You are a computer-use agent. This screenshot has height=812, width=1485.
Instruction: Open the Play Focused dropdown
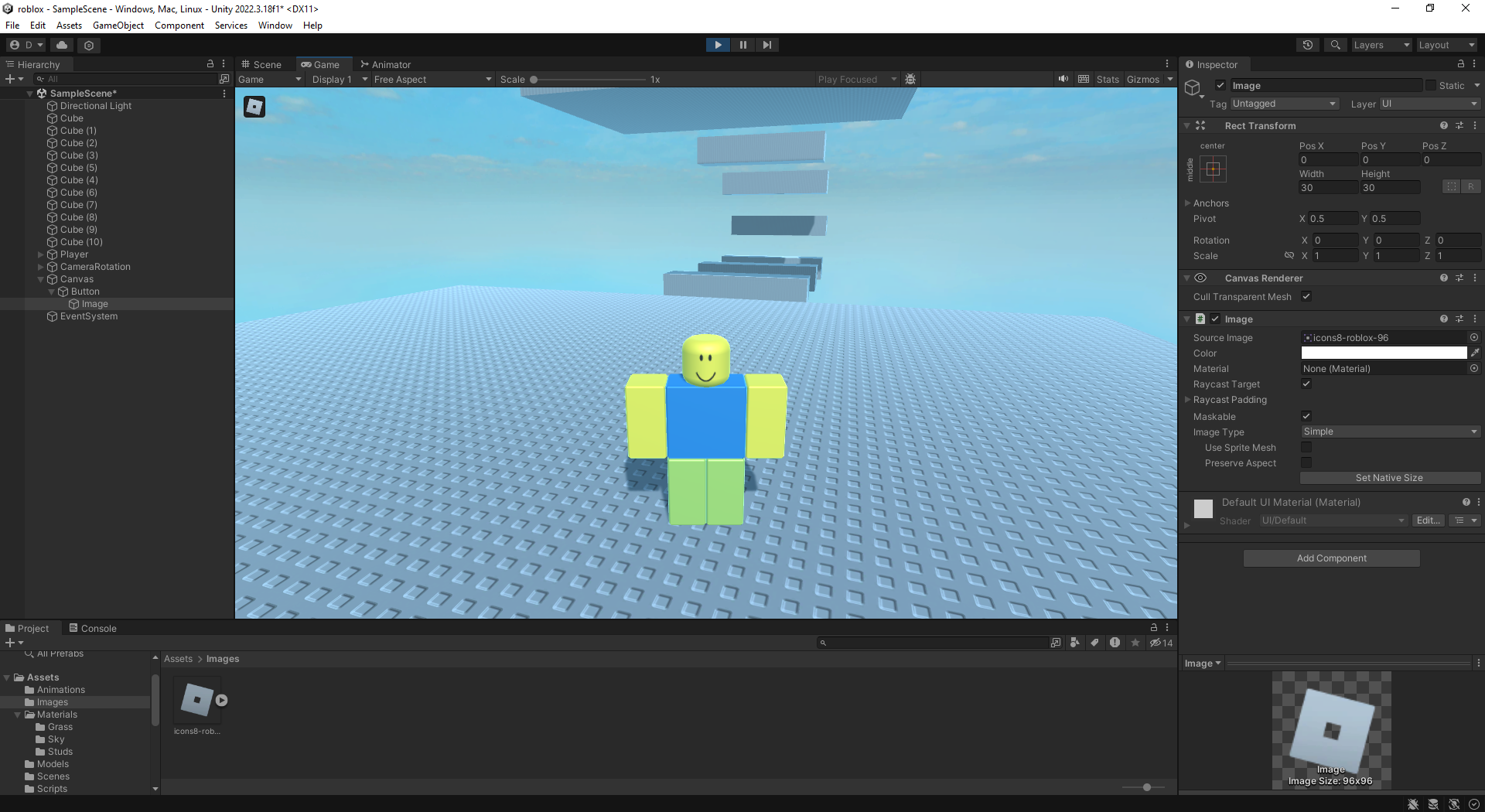coord(857,79)
